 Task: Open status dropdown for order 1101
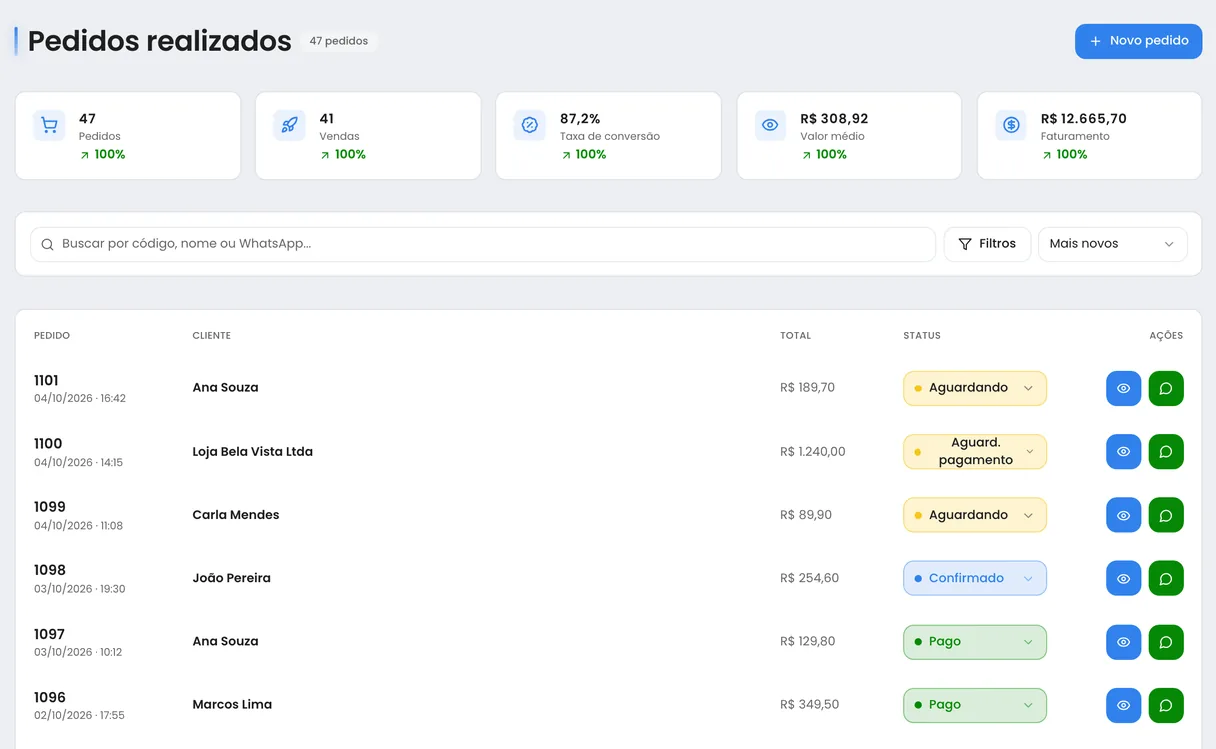click(x=975, y=388)
